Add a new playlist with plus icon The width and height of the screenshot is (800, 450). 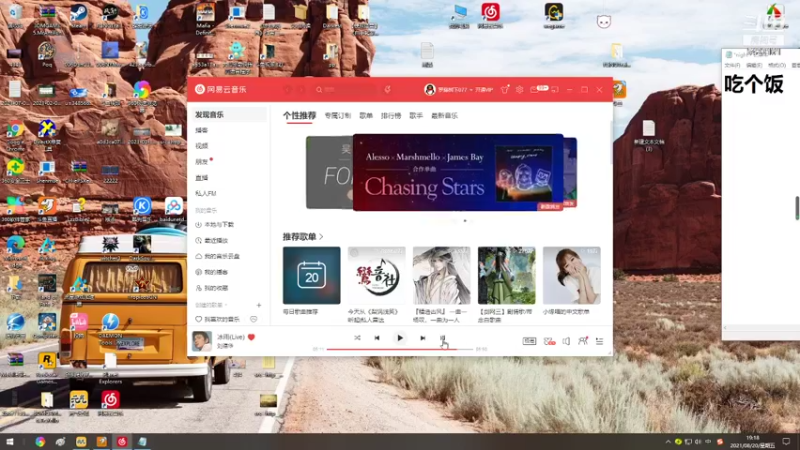tap(259, 305)
